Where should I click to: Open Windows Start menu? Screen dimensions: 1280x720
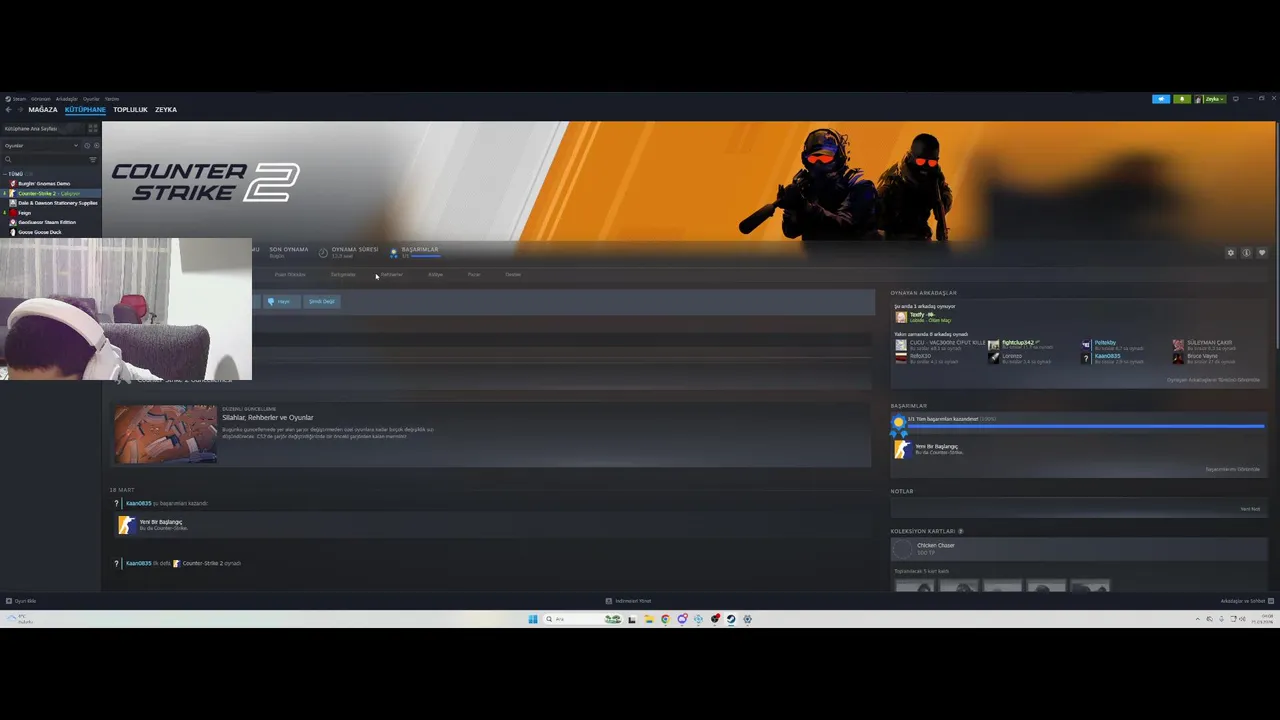tap(533, 619)
